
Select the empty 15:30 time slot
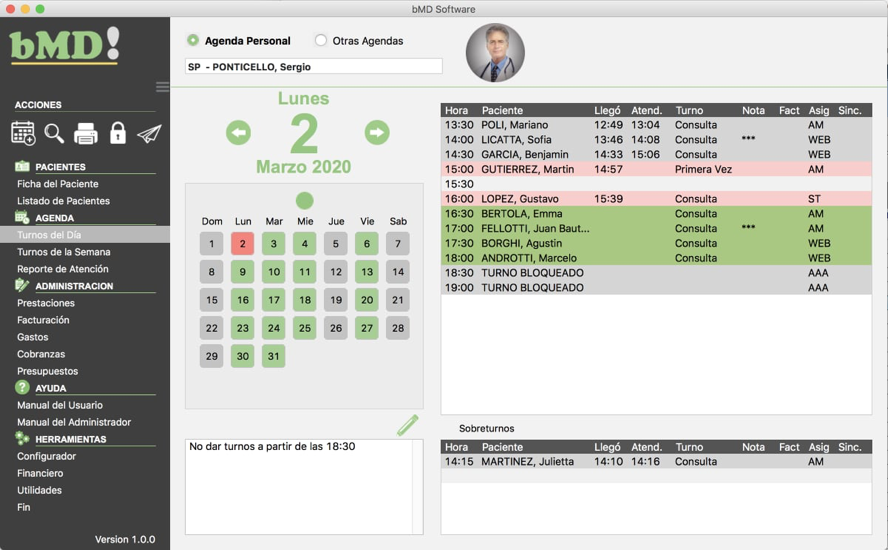656,184
